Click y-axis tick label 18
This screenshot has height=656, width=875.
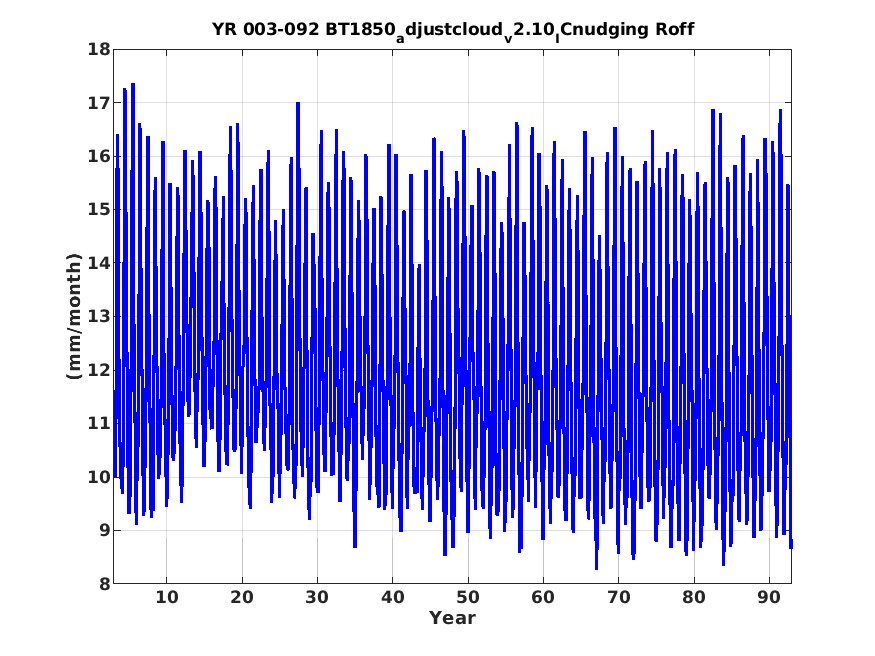pyautogui.click(x=98, y=49)
